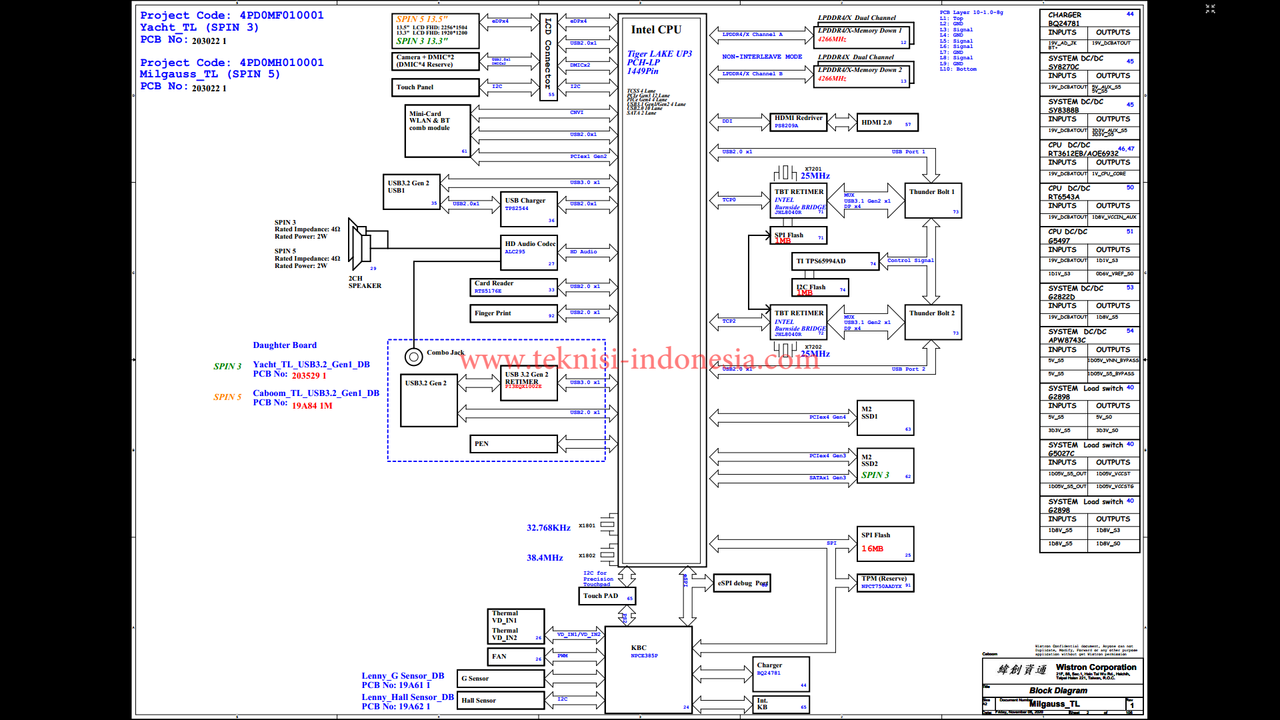Select the TI TPS65994AD block
Image resolution: width=1280 pixels, height=720 pixels.
coord(835,261)
